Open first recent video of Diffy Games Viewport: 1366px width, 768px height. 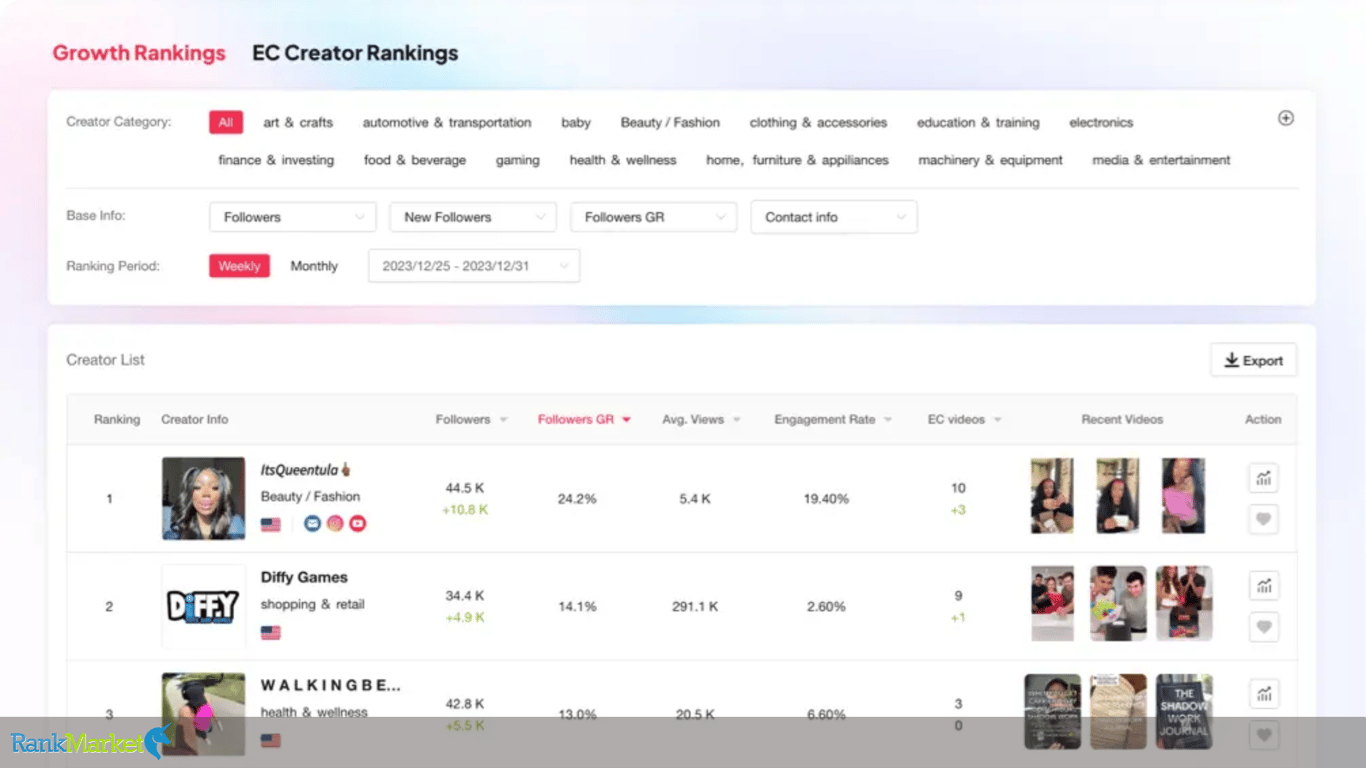[1052, 604]
